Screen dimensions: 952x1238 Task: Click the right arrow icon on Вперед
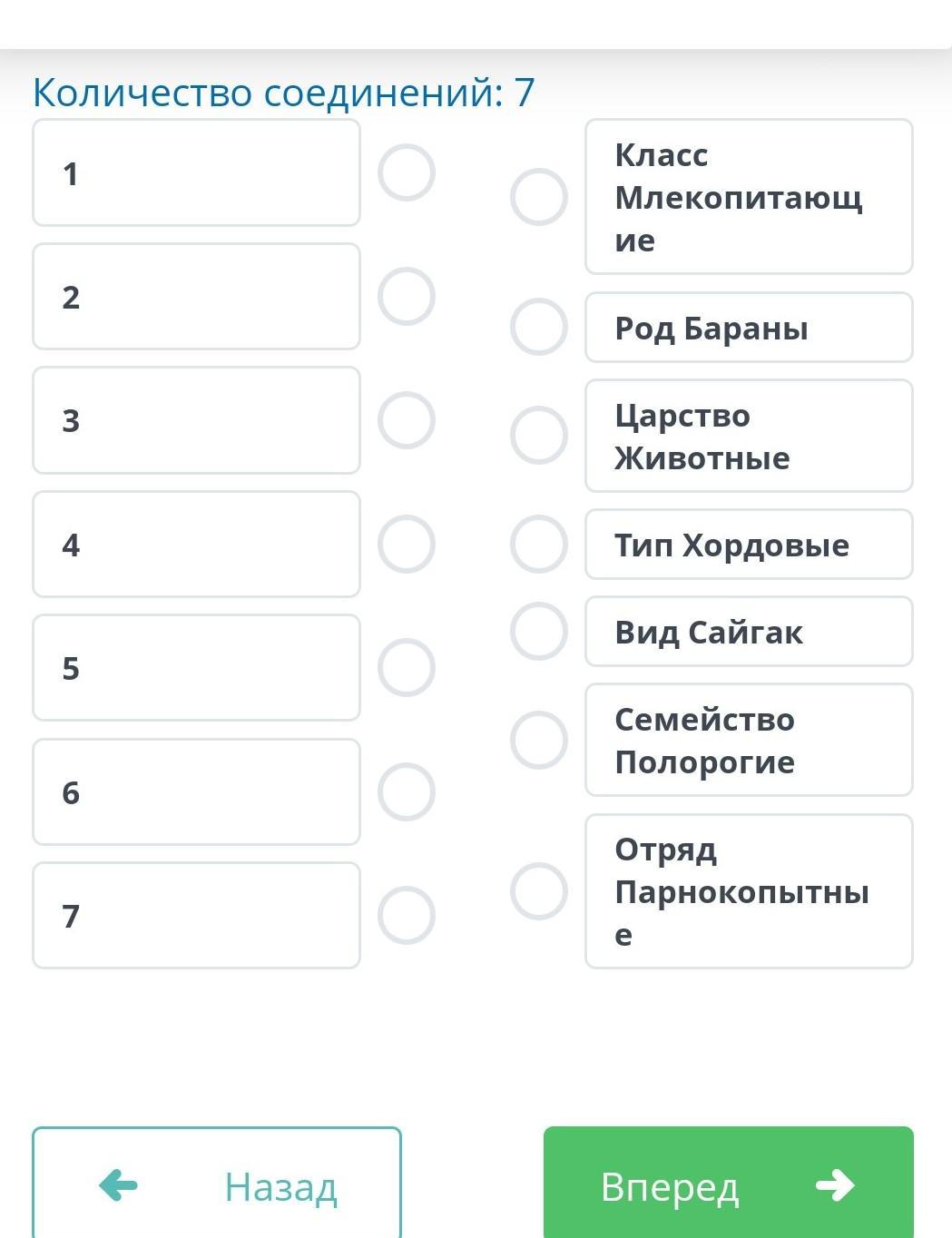tap(835, 1184)
